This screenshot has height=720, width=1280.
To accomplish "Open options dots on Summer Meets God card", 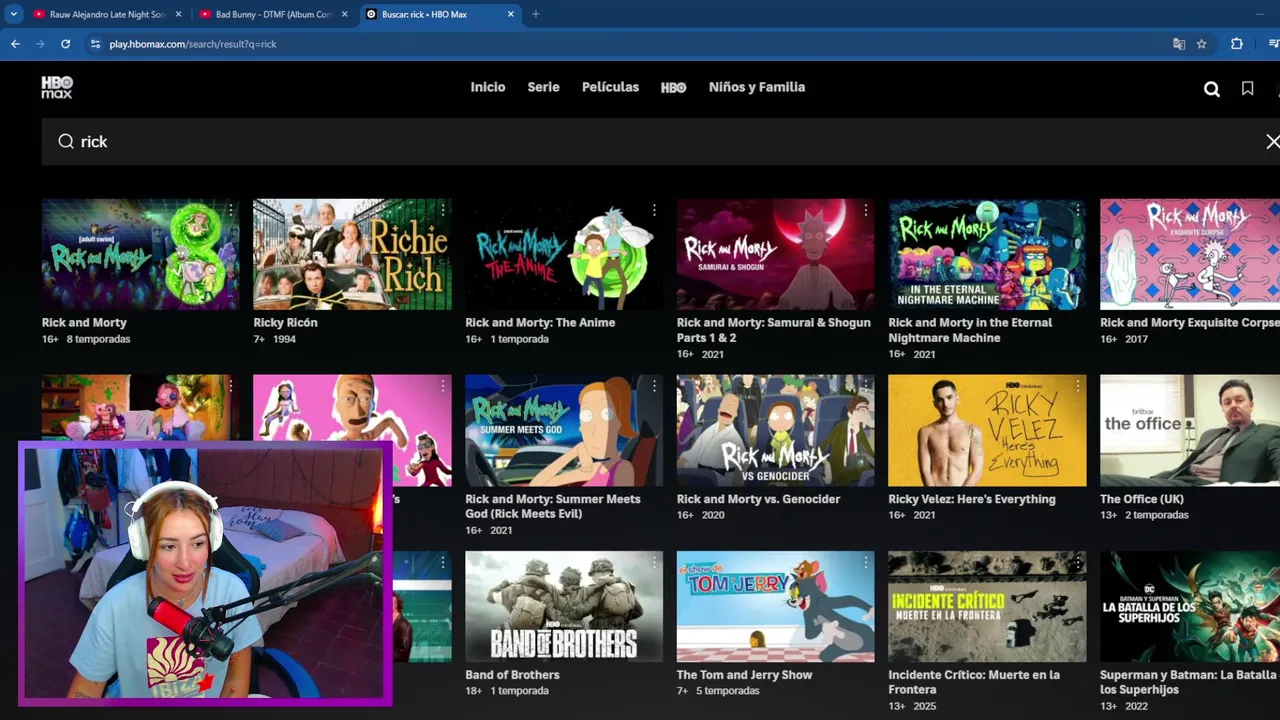I will pos(654,387).
